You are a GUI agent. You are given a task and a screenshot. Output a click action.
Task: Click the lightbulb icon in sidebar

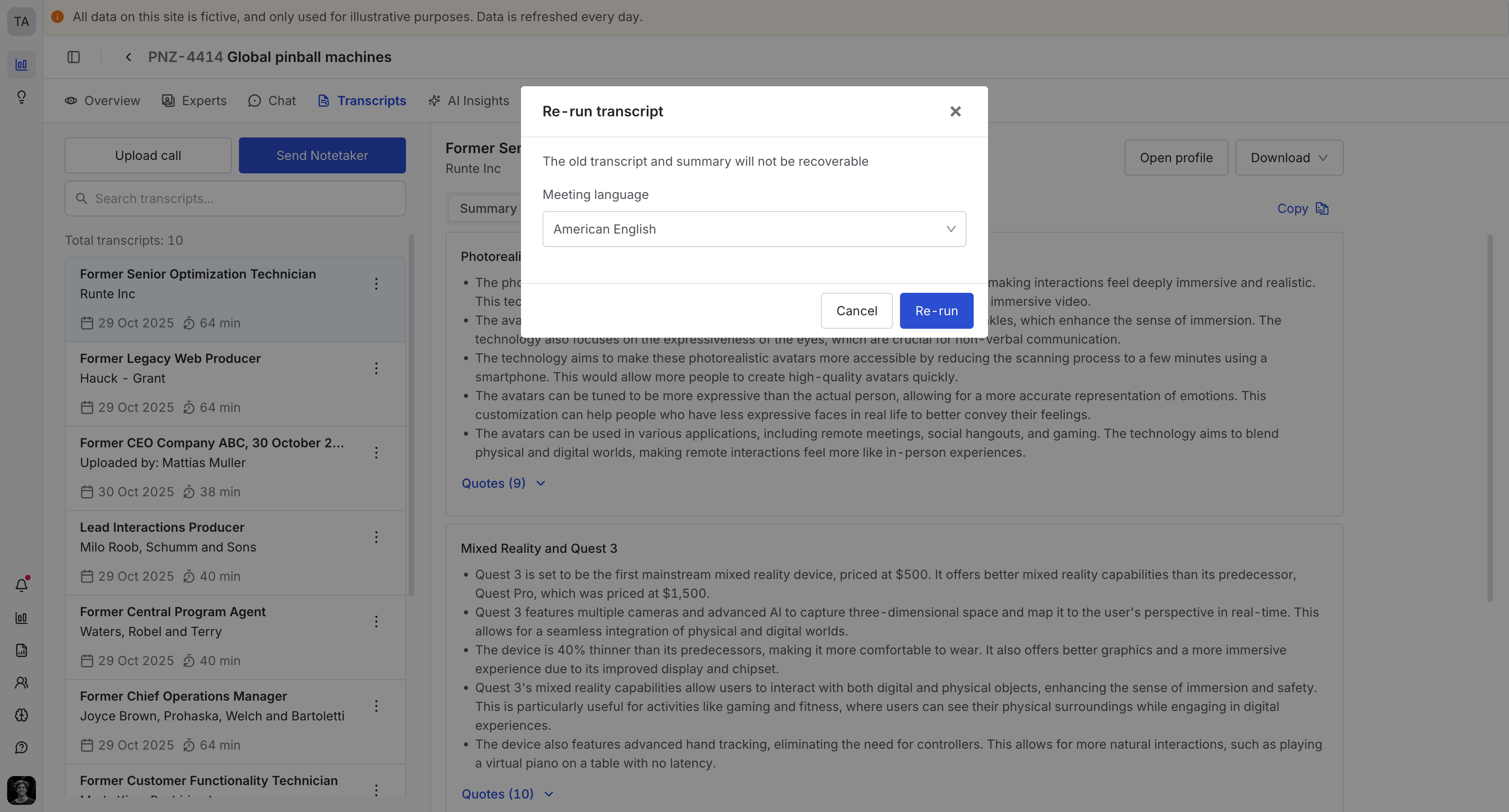[22, 97]
